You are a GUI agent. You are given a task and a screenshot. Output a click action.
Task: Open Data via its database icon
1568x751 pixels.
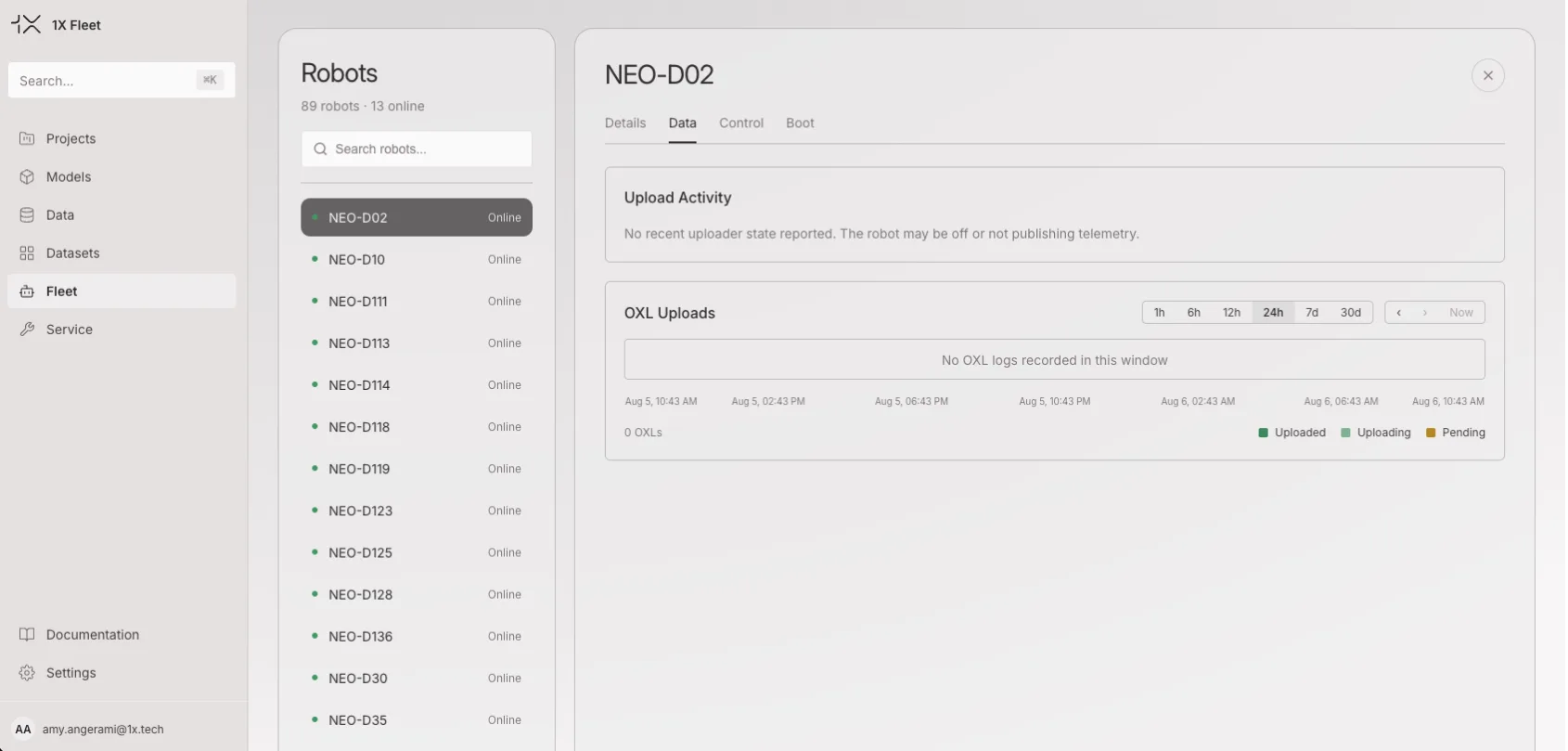[27, 214]
